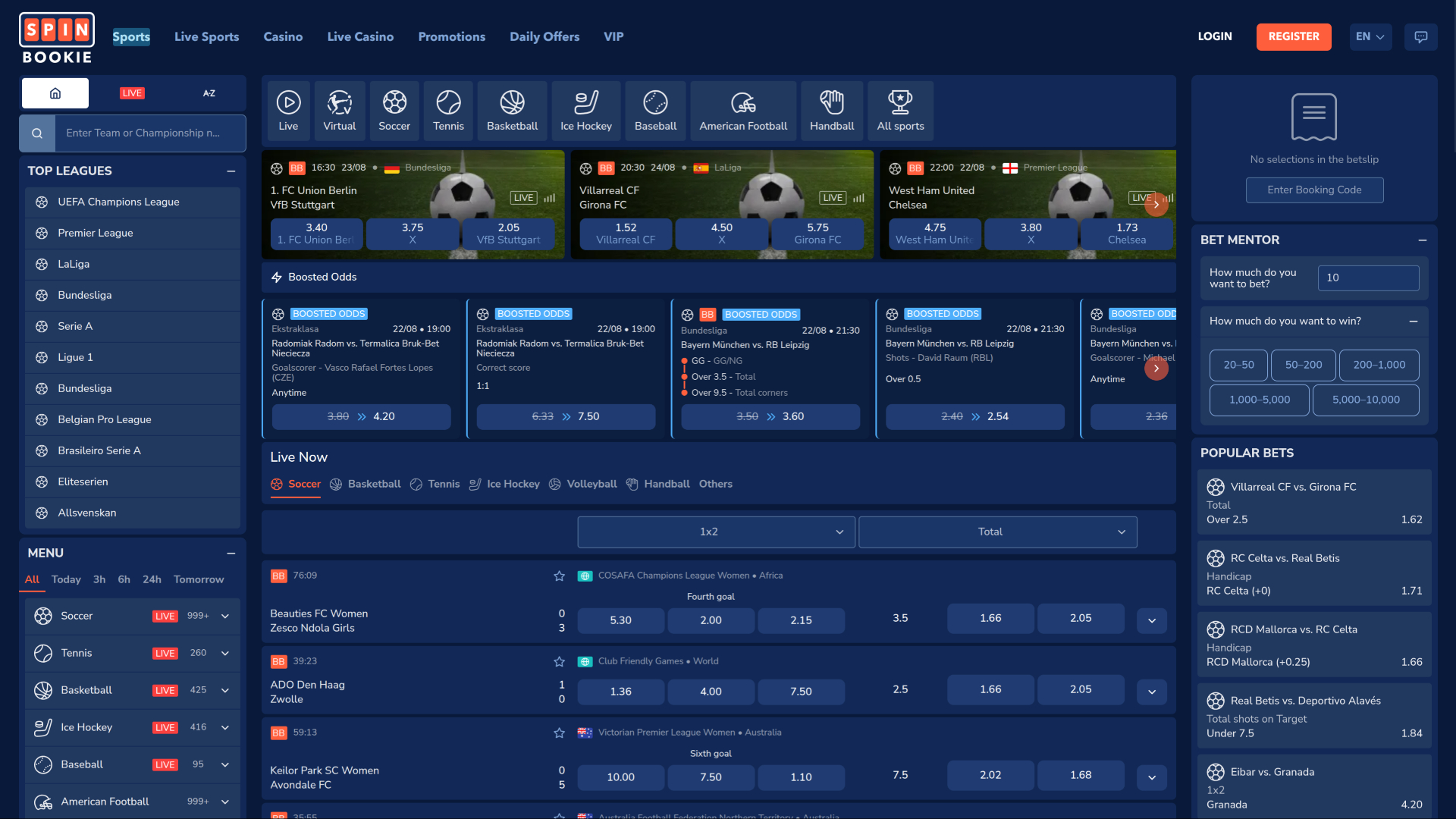The width and height of the screenshot is (1456, 819).
Task: Switch to the LIVE tab in the sidebar
Action: tap(132, 93)
